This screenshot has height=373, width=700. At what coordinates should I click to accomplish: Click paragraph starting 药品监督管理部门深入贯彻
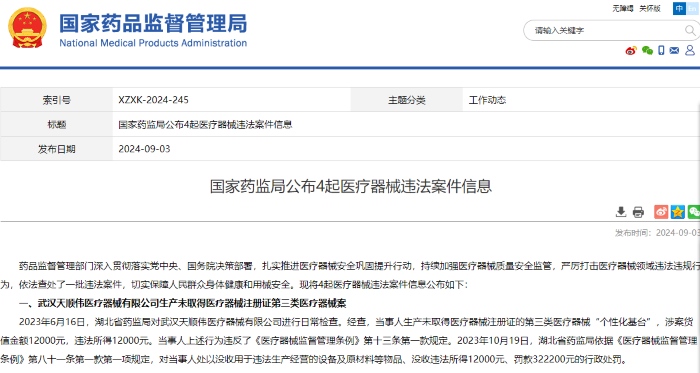350,275
